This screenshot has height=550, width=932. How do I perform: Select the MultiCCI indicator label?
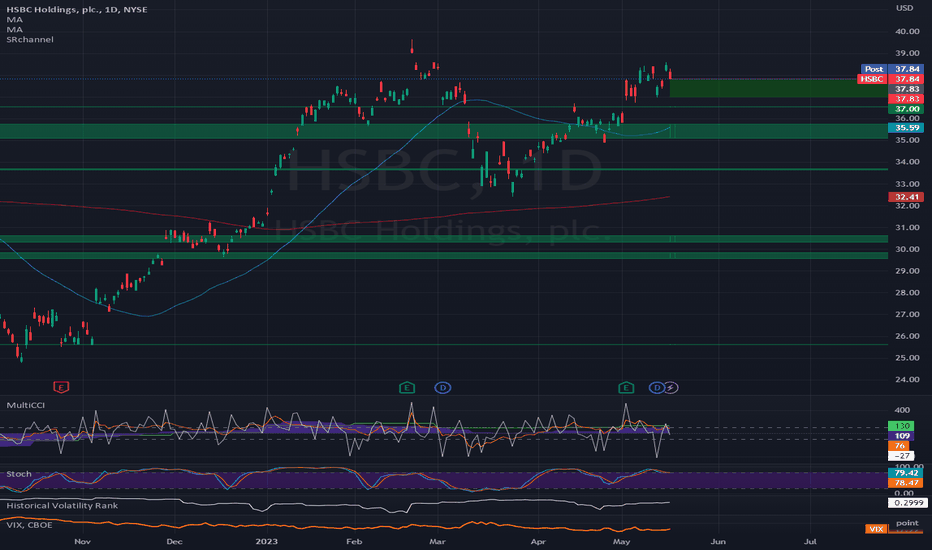pos(26,405)
